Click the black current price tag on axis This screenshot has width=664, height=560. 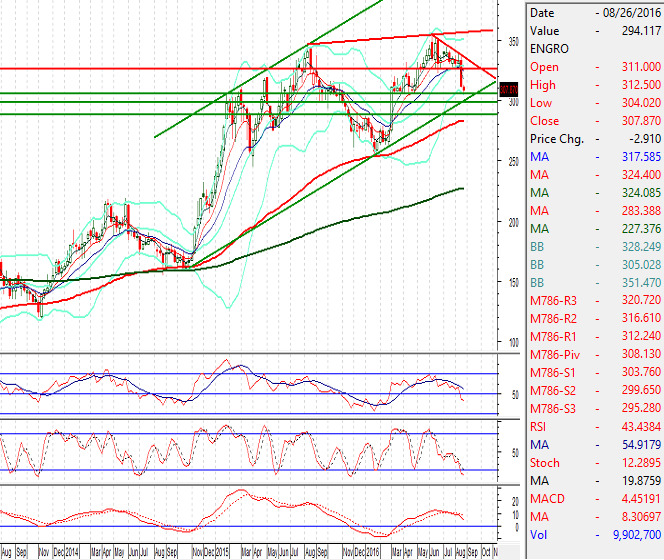pos(509,90)
